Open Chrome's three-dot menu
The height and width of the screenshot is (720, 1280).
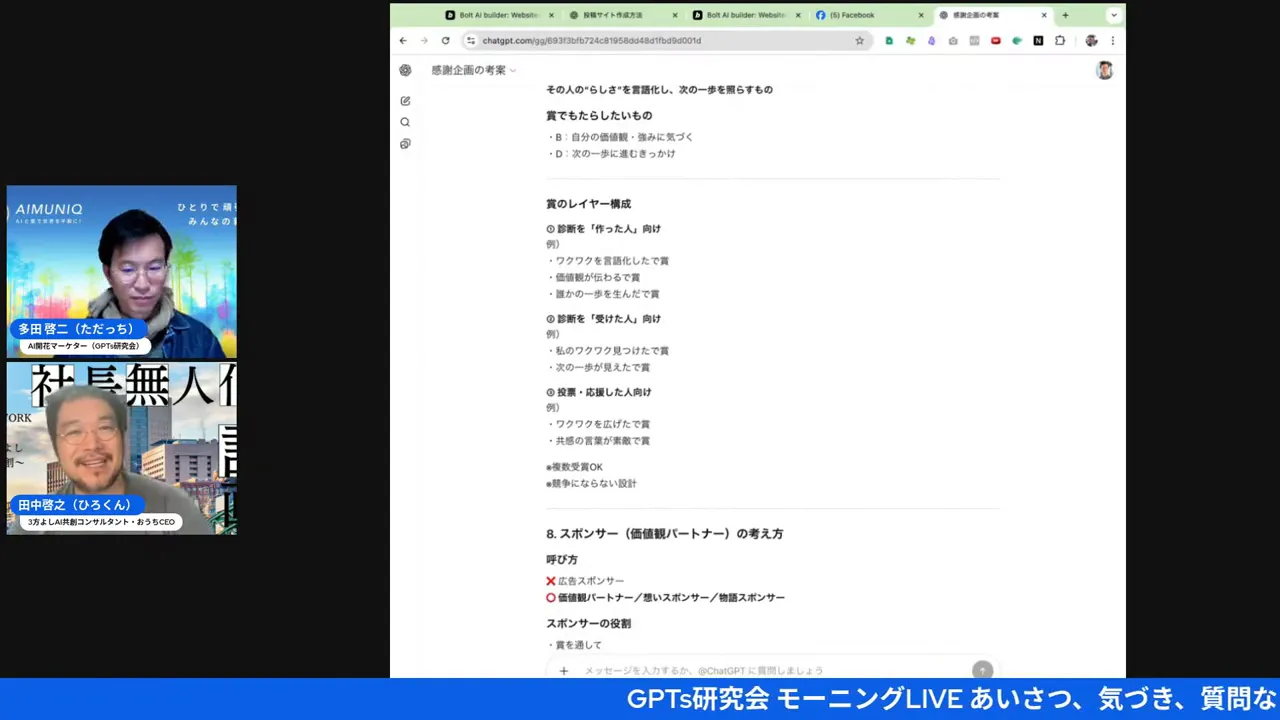click(x=1113, y=40)
